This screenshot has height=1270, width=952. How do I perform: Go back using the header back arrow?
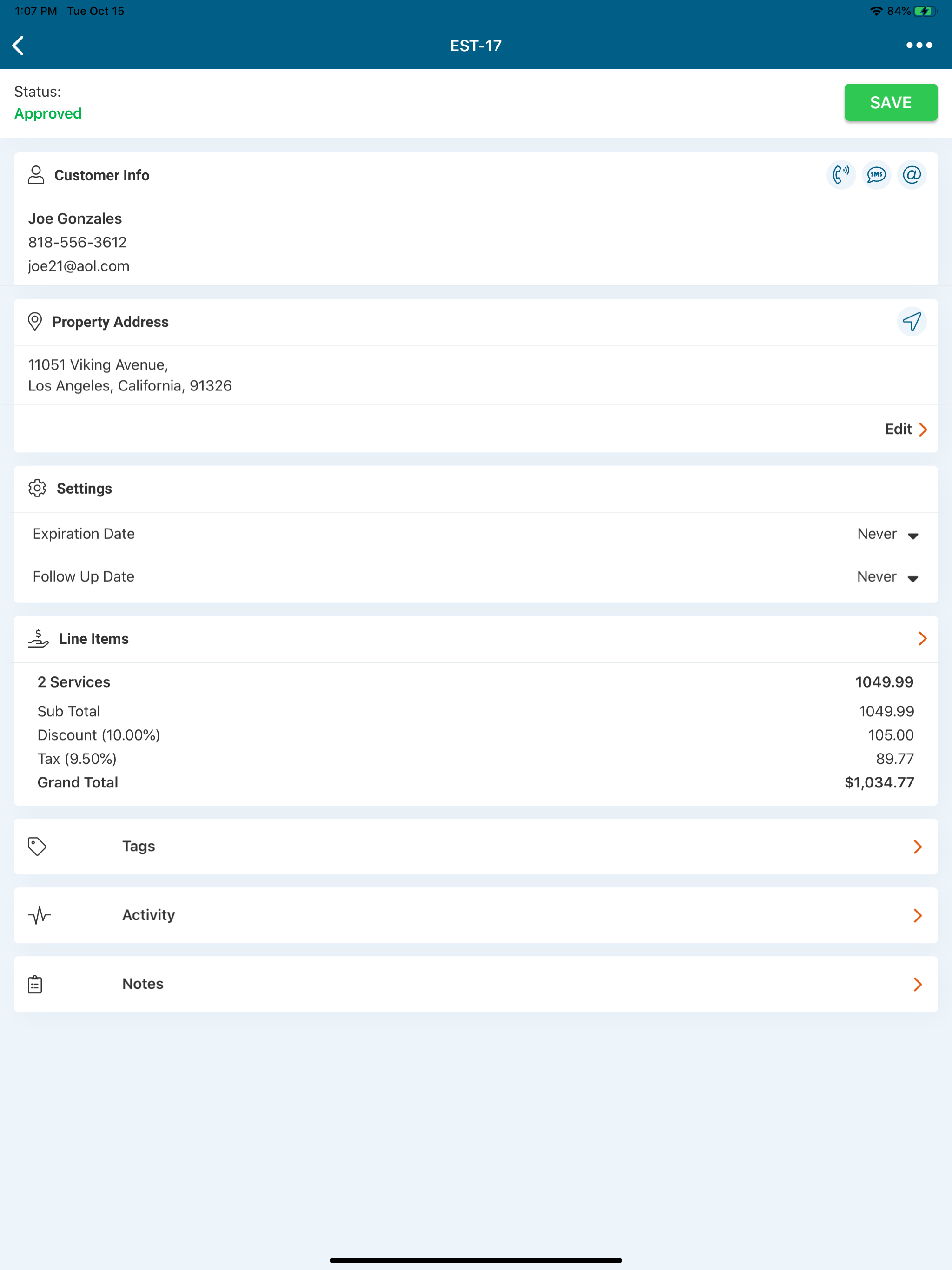pos(19,46)
